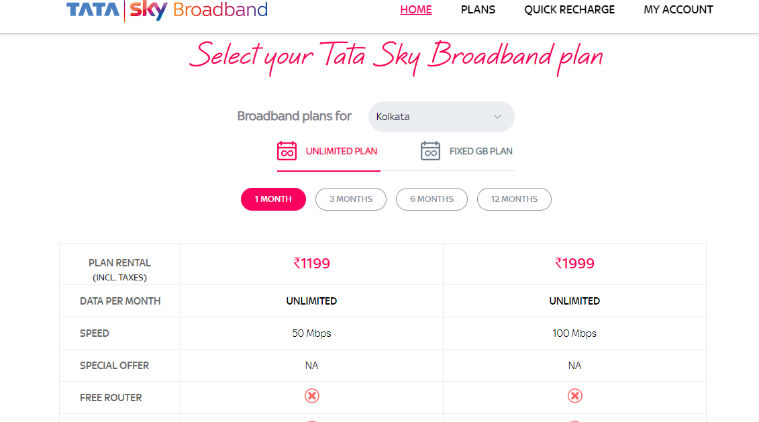
Task: Open the Quick Recharge page
Action: [569, 10]
